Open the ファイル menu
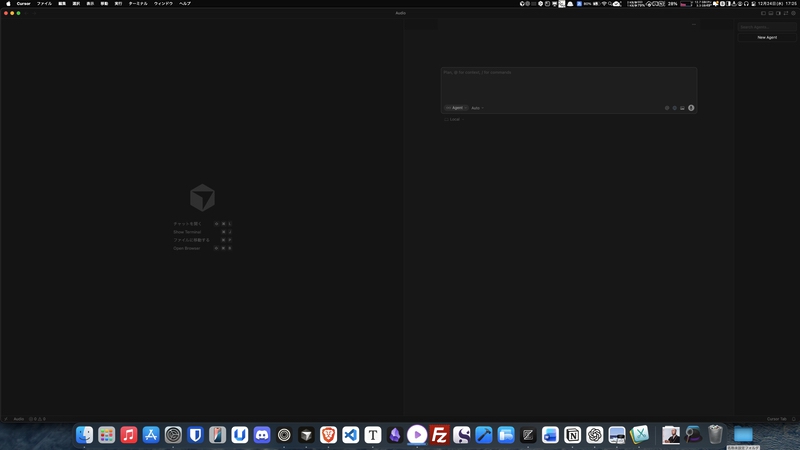This screenshot has height=450, width=800. coord(44,4)
